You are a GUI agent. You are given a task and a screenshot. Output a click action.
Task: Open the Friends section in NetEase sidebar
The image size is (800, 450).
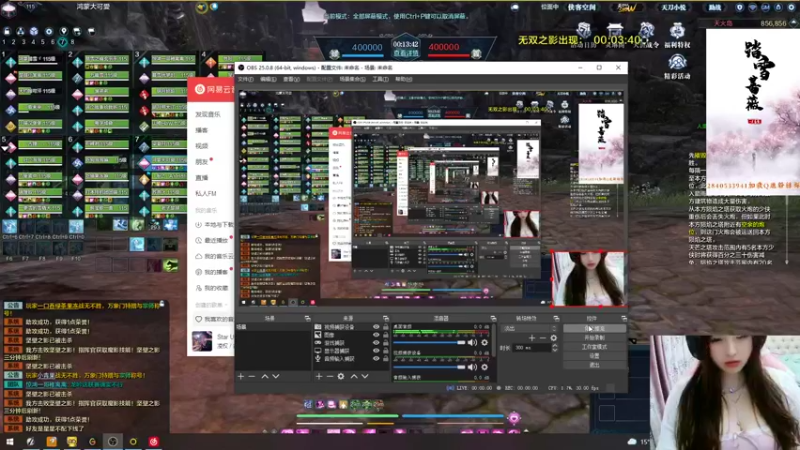click(x=202, y=162)
